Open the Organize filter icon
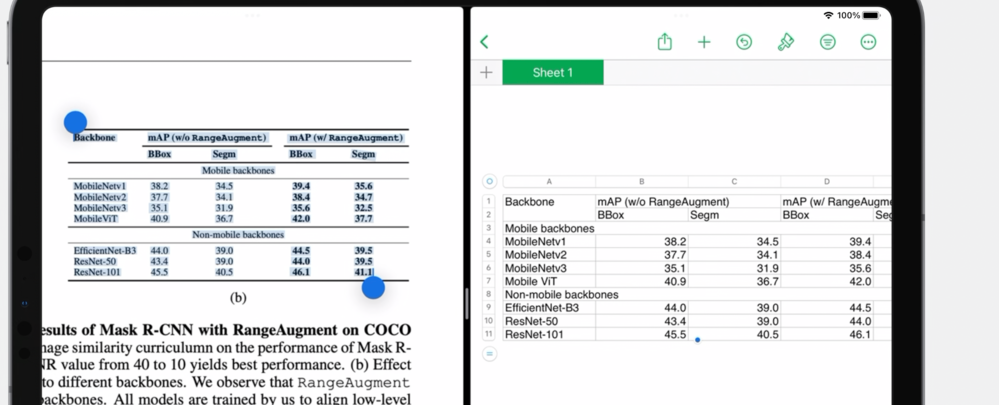Viewport: 999px width, 405px height. click(828, 42)
